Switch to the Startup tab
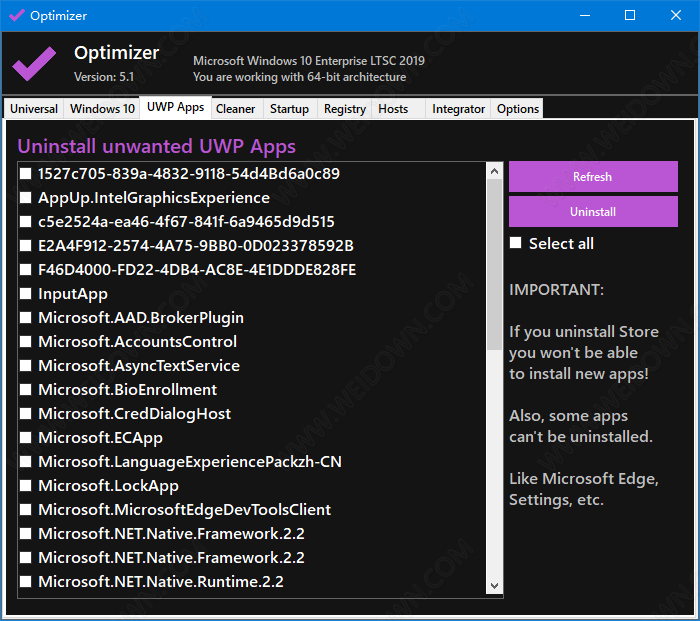 (x=289, y=109)
